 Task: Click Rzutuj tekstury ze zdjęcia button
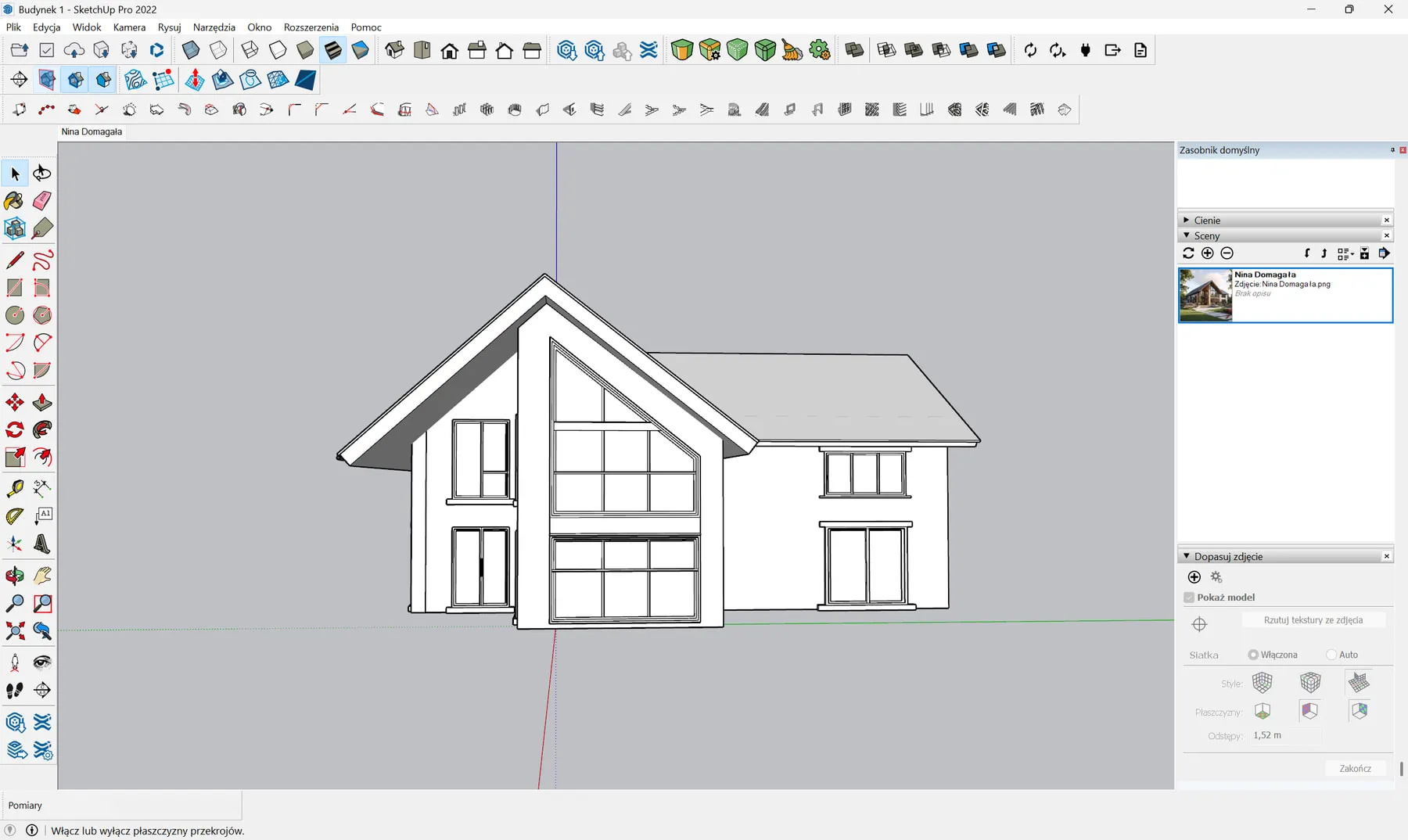pyautogui.click(x=1313, y=620)
